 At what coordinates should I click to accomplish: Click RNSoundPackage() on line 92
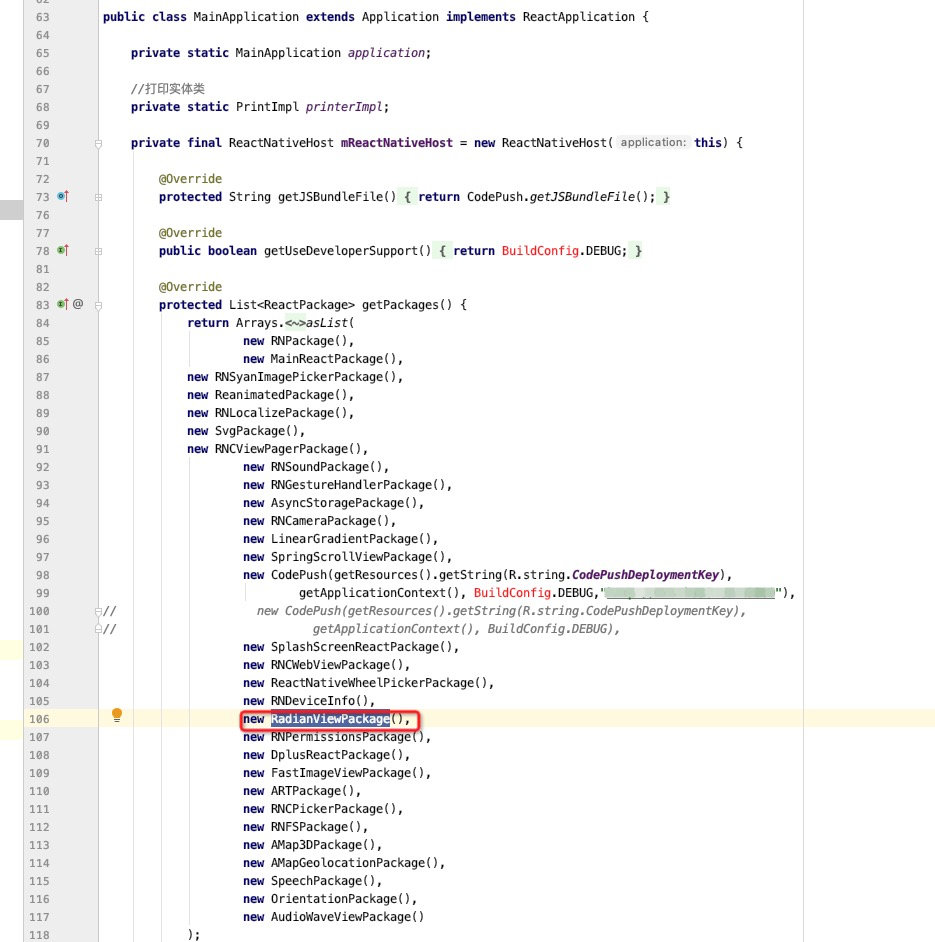click(326, 467)
